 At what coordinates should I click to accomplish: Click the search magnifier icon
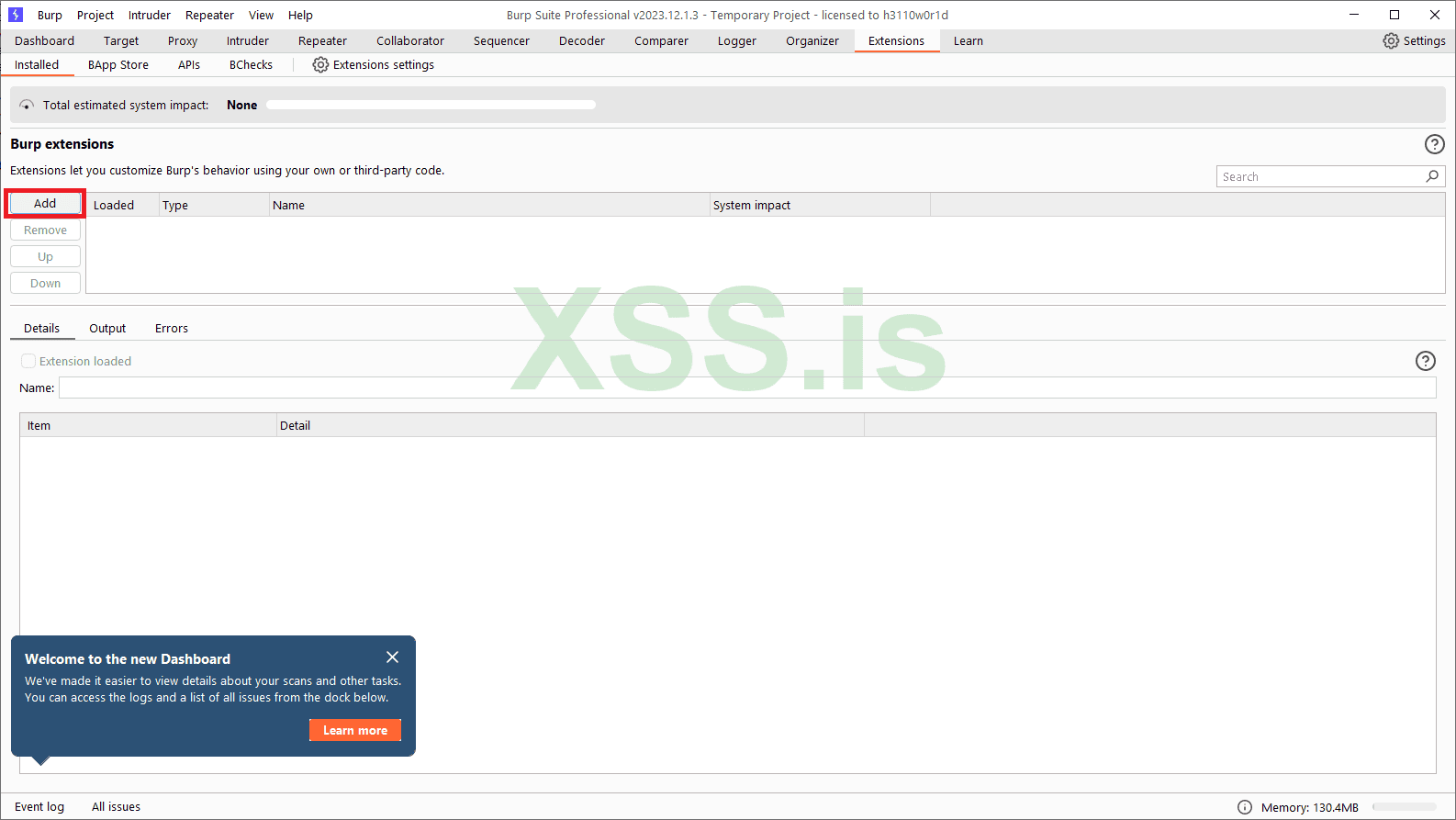(1432, 176)
